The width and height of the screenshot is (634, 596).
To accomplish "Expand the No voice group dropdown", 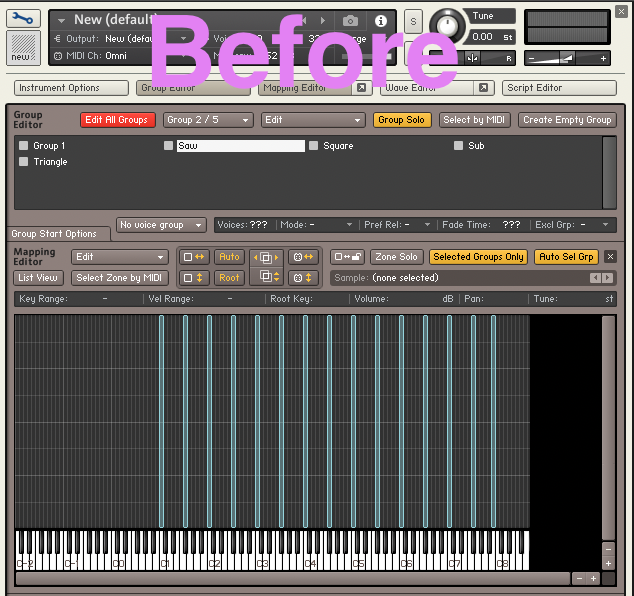I will click(x=161, y=225).
